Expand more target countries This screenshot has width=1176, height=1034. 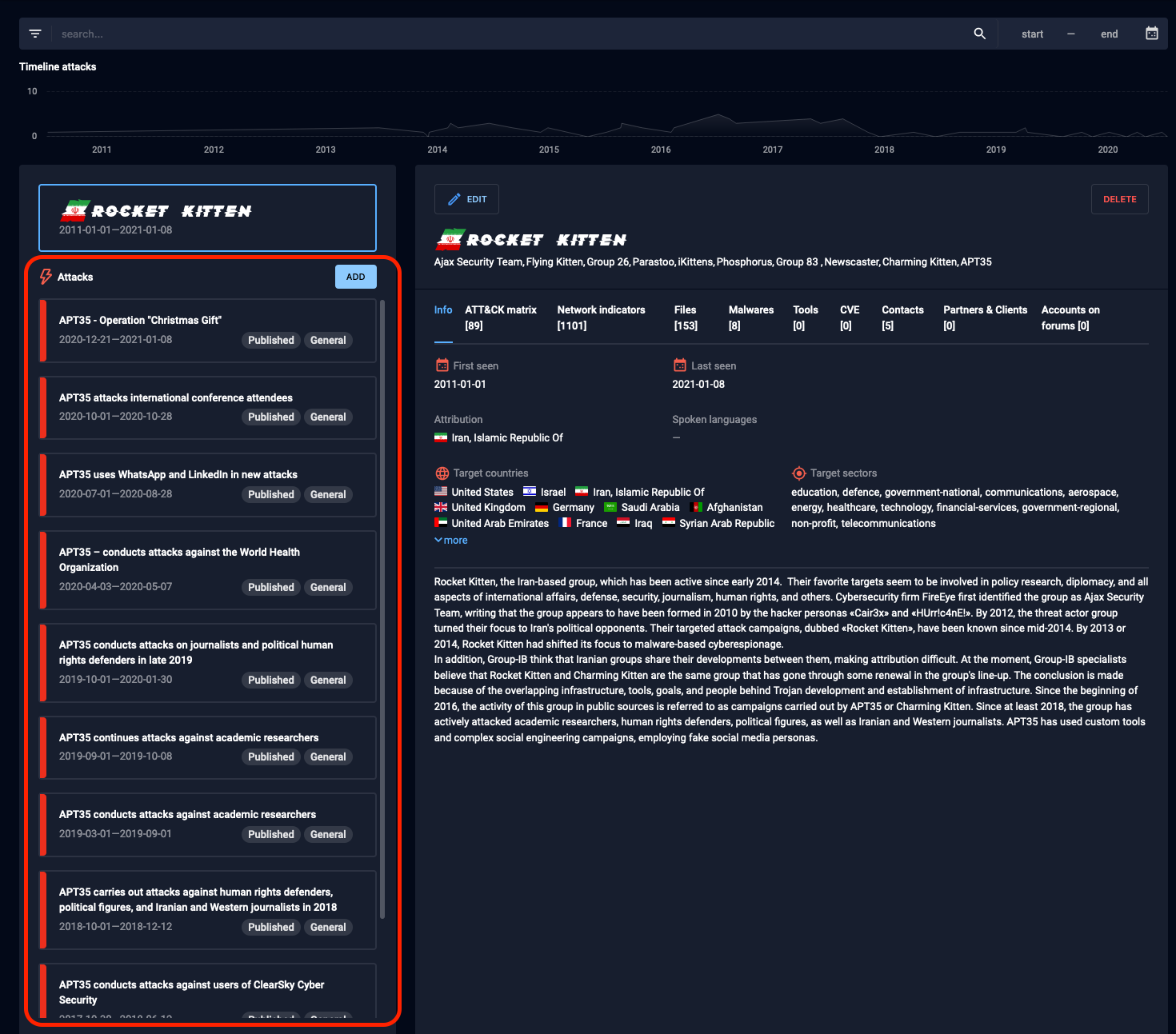451,541
